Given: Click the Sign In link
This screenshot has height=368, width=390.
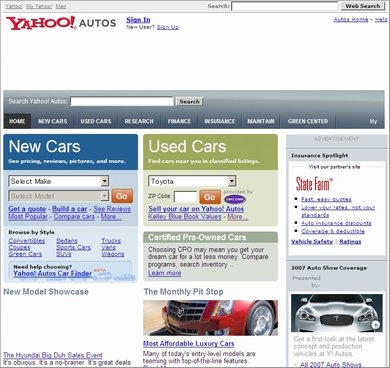Looking at the screenshot, I should click(138, 20).
